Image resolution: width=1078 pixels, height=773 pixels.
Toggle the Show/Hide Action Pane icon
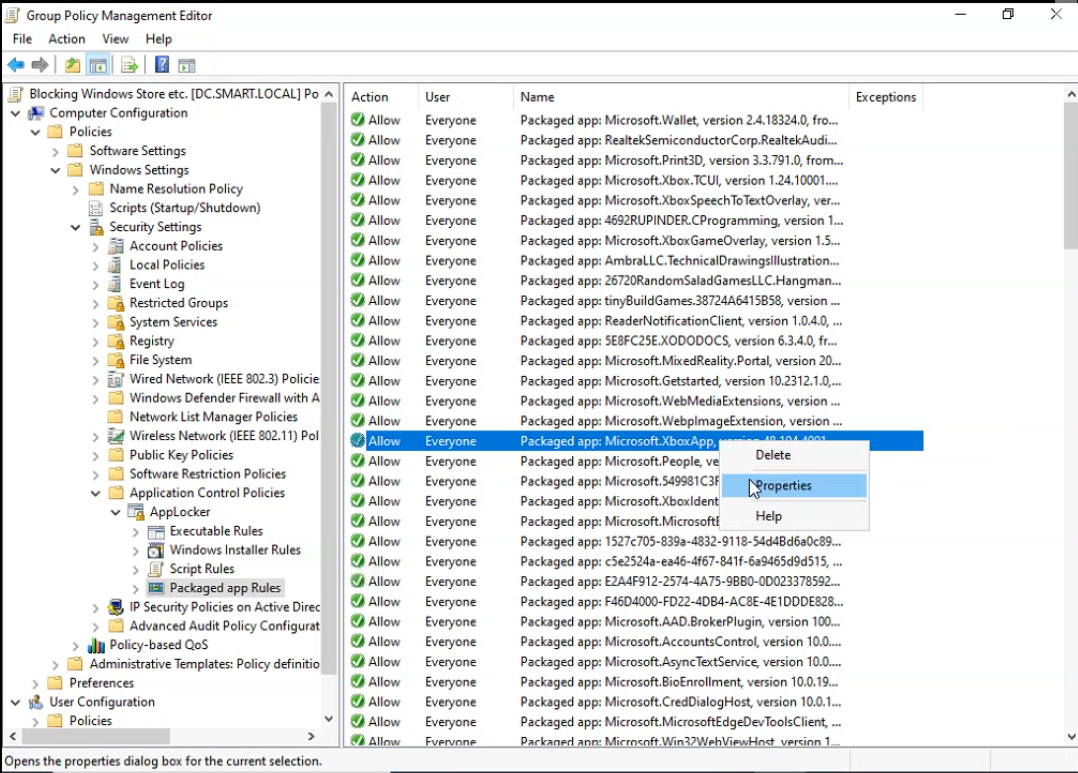[186, 65]
